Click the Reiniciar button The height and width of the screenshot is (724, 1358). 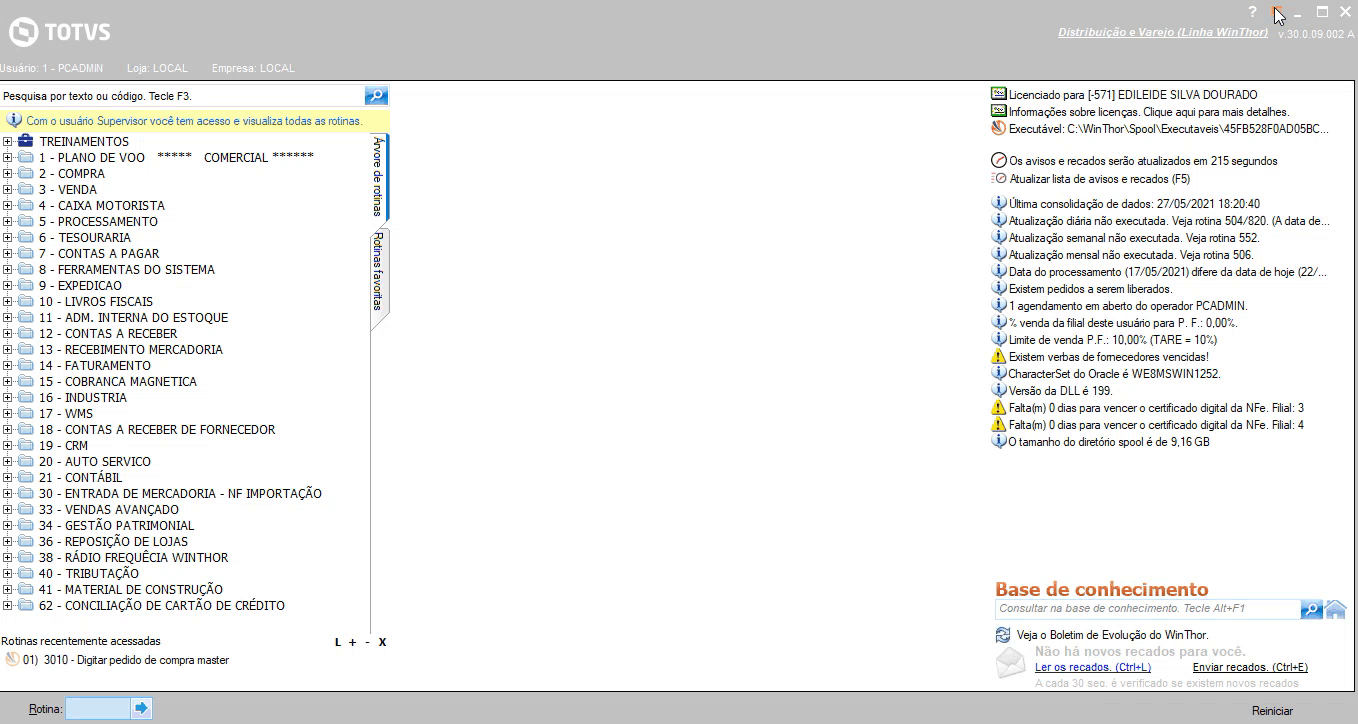click(x=1272, y=711)
